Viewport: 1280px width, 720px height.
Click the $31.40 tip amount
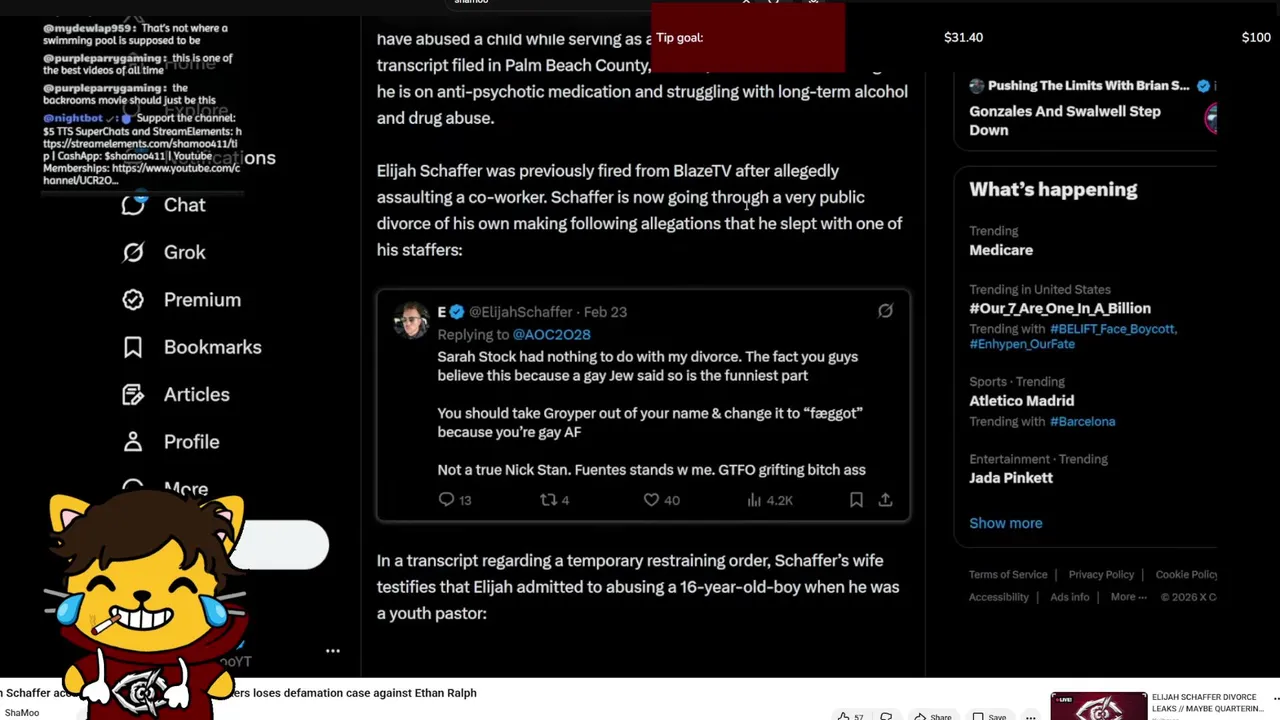click(x=963, y=37)
